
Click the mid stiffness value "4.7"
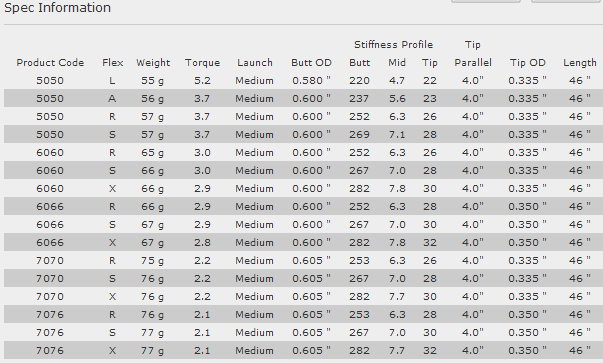[397, 81]
